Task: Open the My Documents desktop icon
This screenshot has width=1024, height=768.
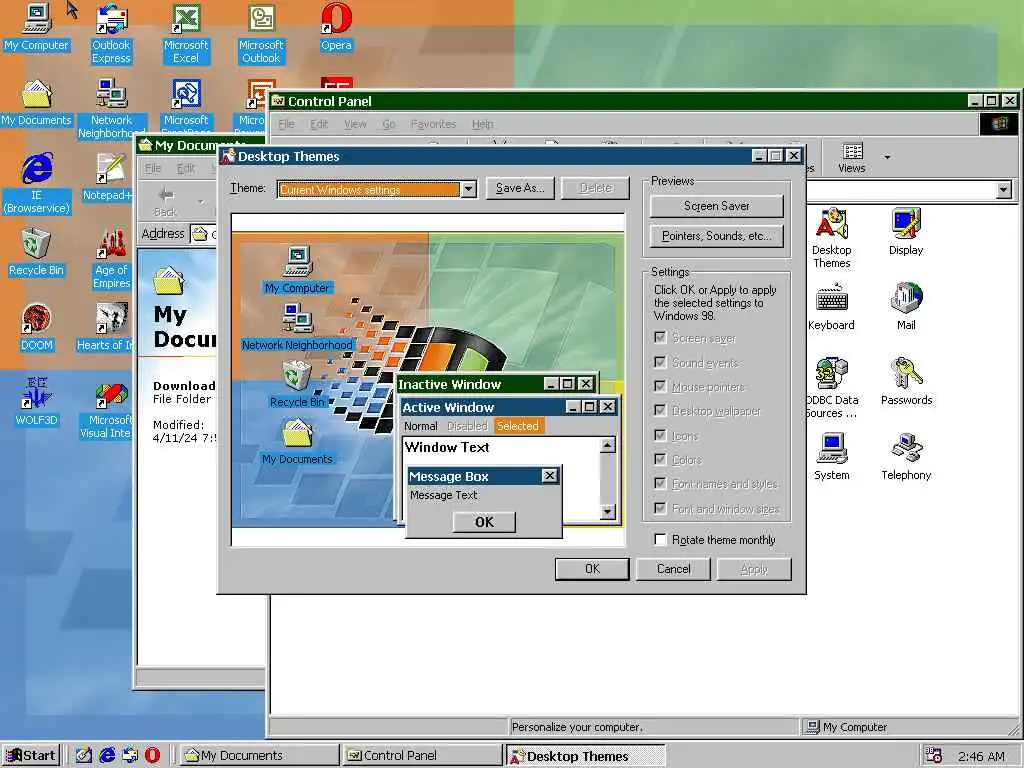Action: pyautogui.click(x=37, y=103)
